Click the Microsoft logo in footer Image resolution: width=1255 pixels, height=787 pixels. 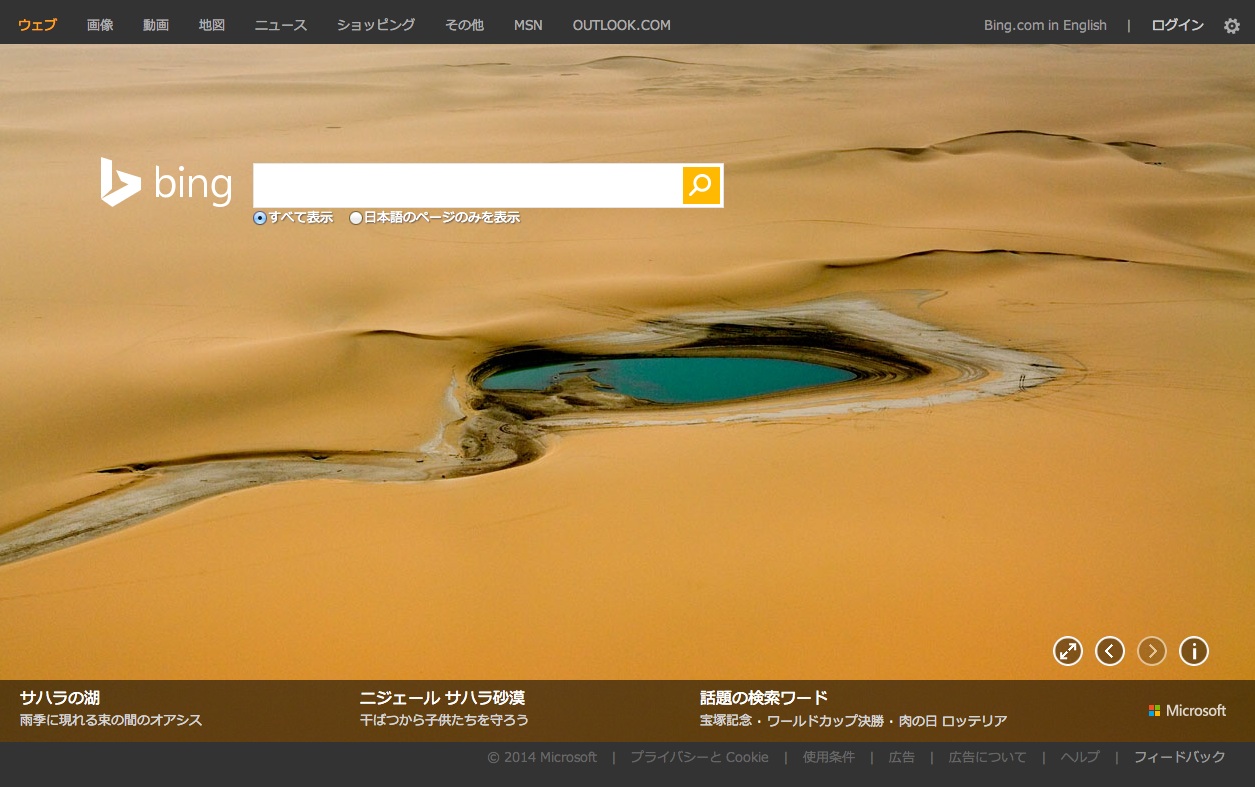click(x=1187, y=710)
